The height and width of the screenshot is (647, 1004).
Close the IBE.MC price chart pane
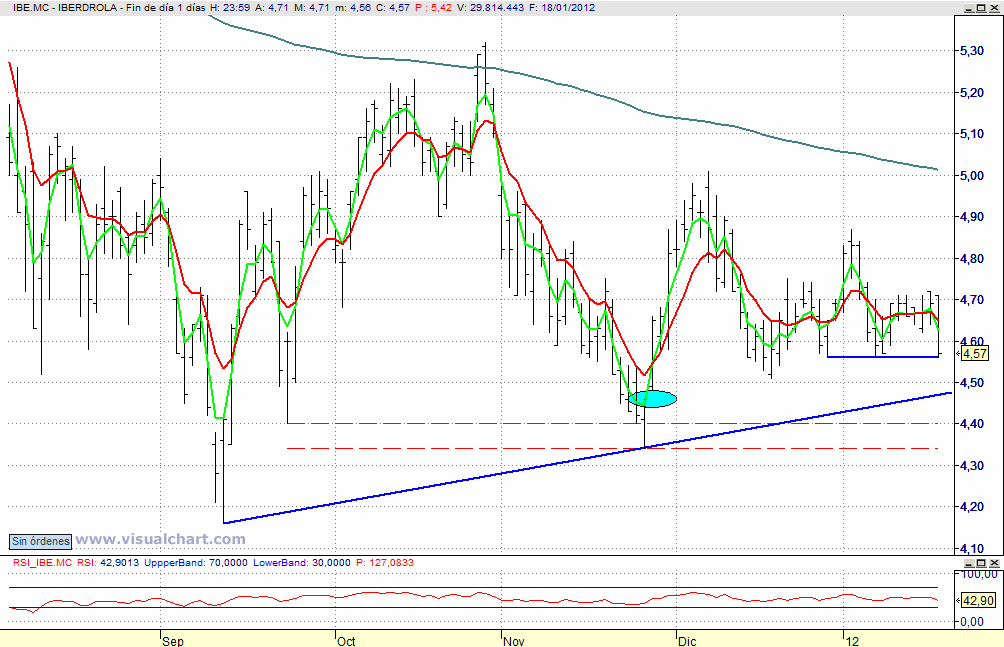coord(994,8)
